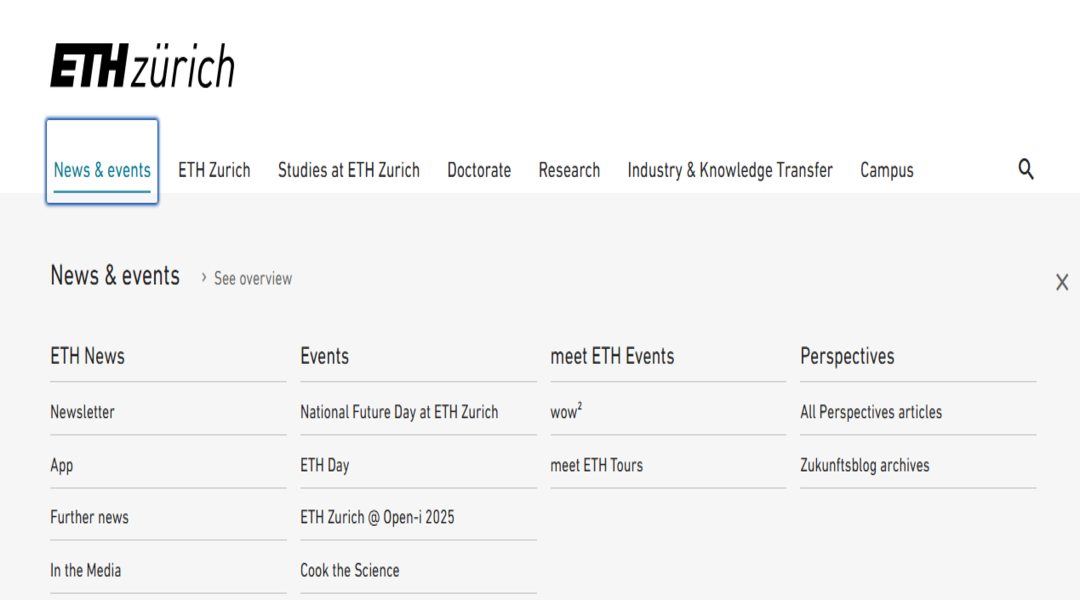Open the Campus navigation menu
1080x600 pixels.
887,170
